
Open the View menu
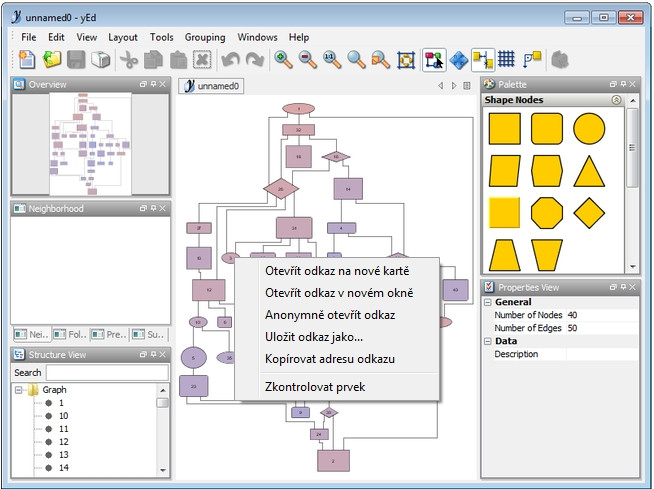coord(87,37)
